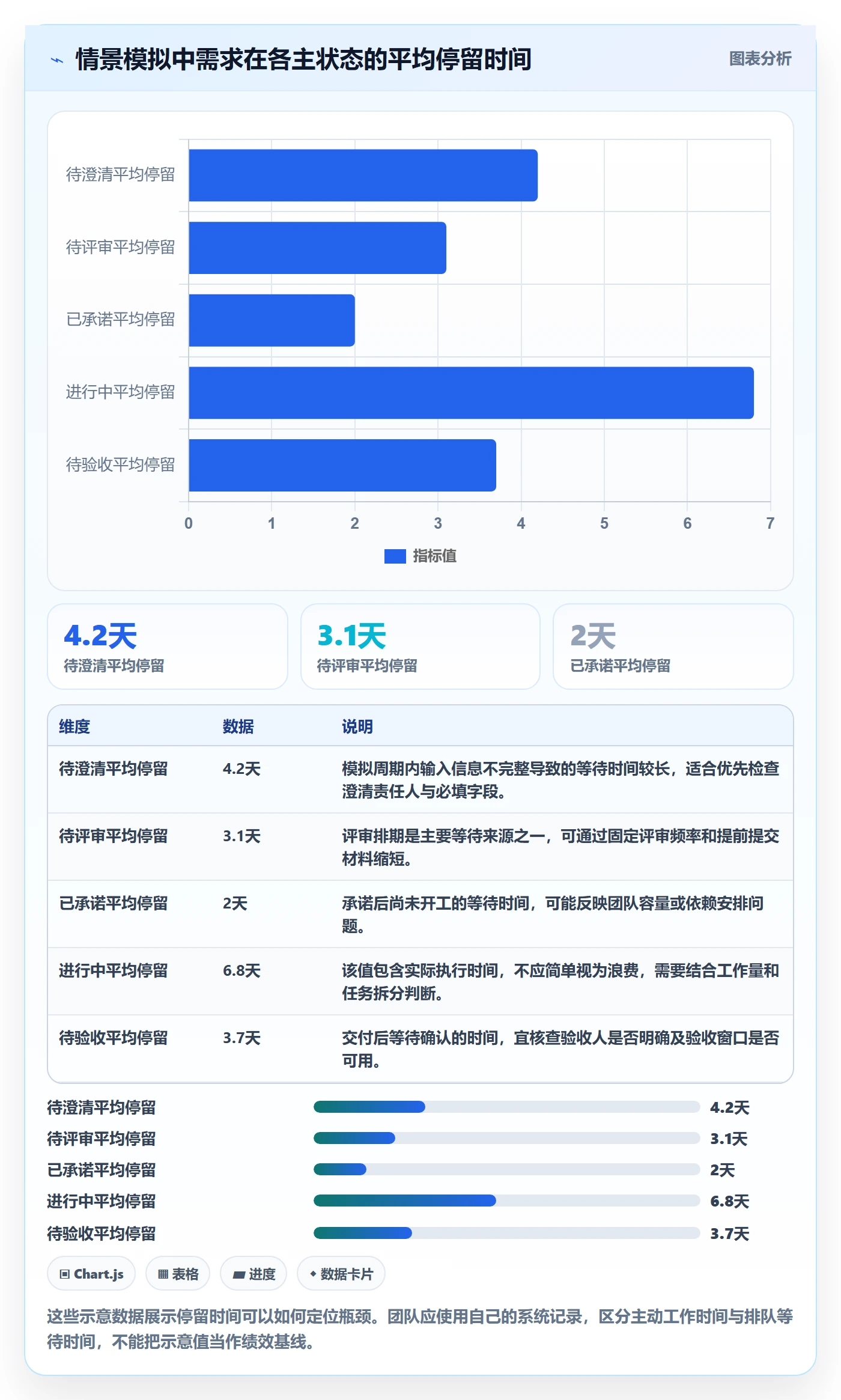Viewport: 841px width, 1400px height.
Task: Select the Chart.js chip
Action: (x=91, y=1274)
